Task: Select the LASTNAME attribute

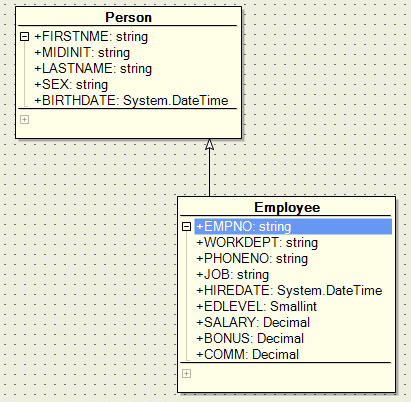Action: click(93, 68)
